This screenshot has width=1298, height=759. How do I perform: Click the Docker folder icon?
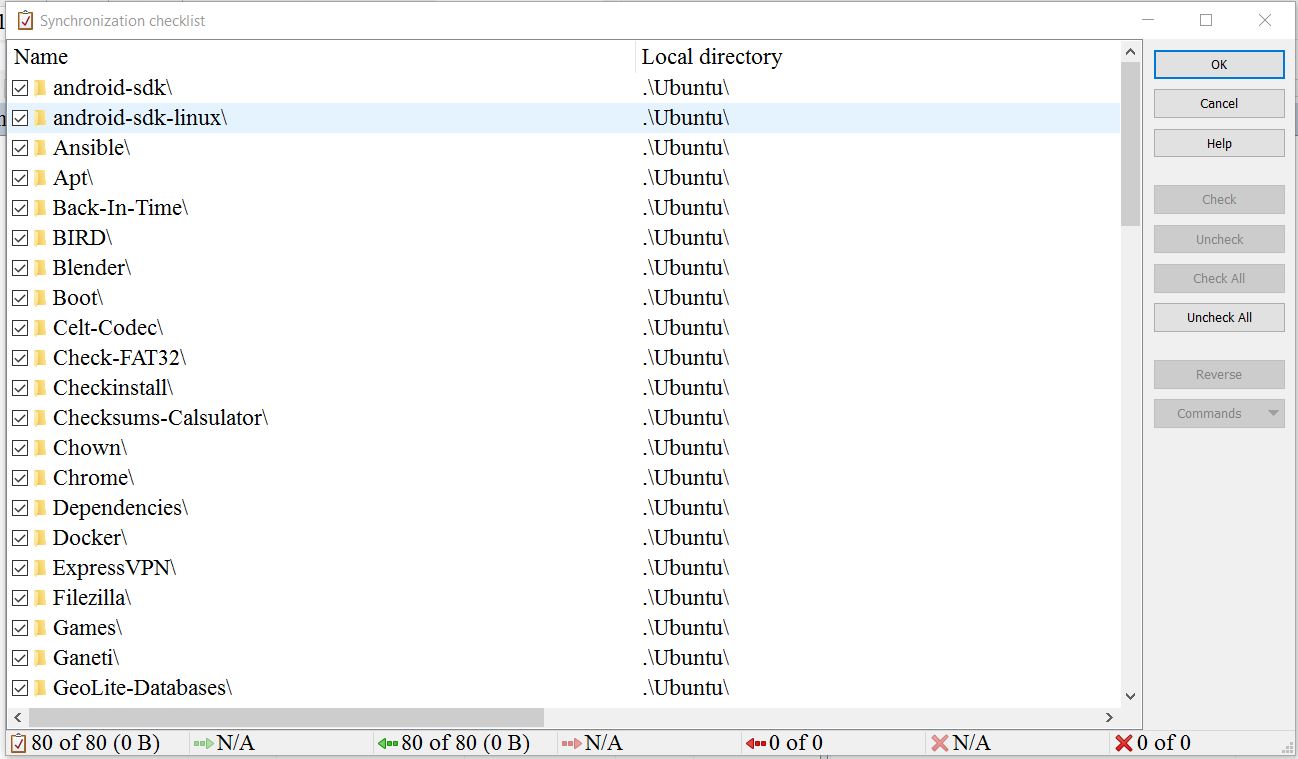pos(40,538)
